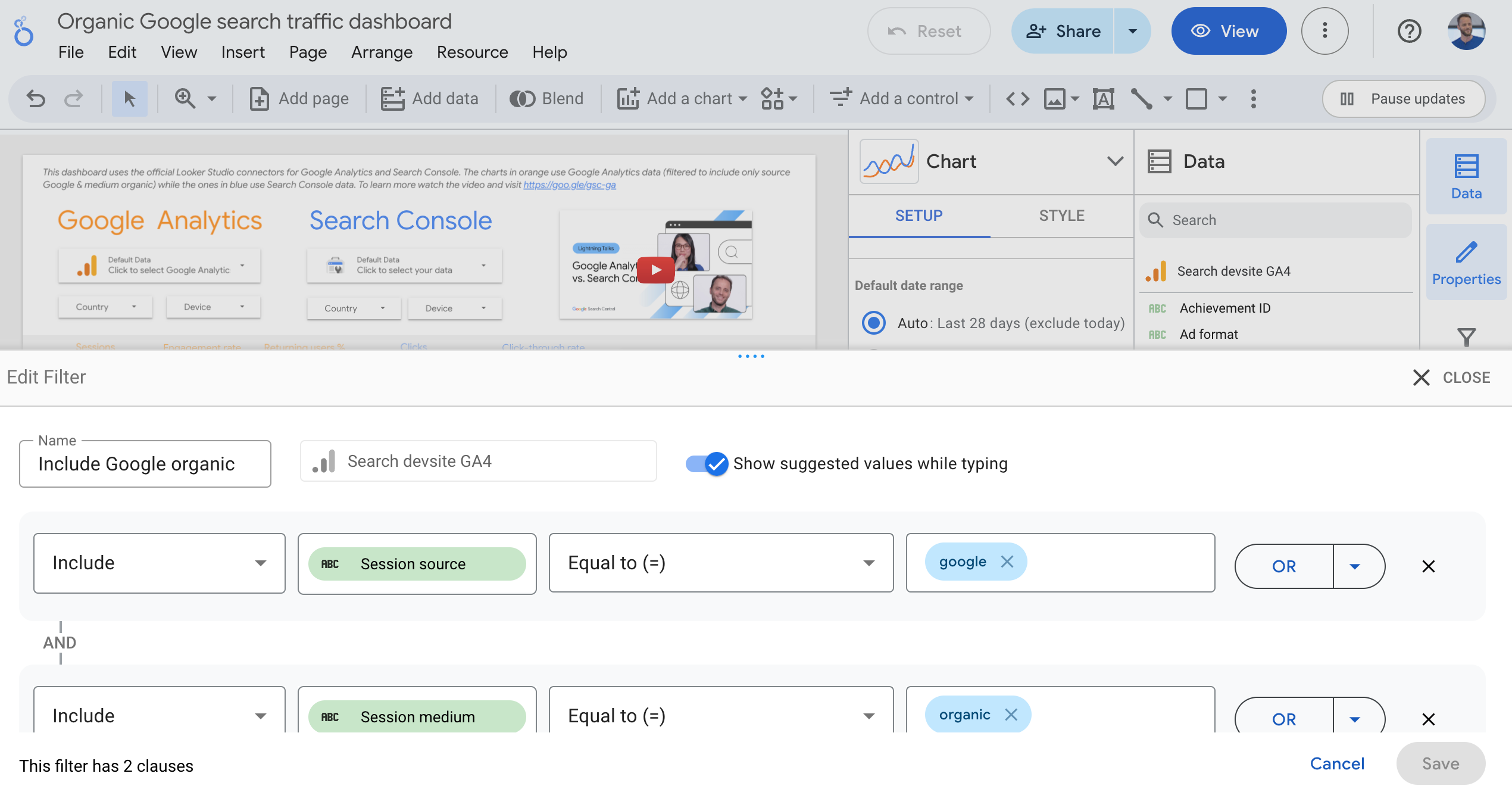Open the STYLE tab in Chart panel

pos(1060,215)
